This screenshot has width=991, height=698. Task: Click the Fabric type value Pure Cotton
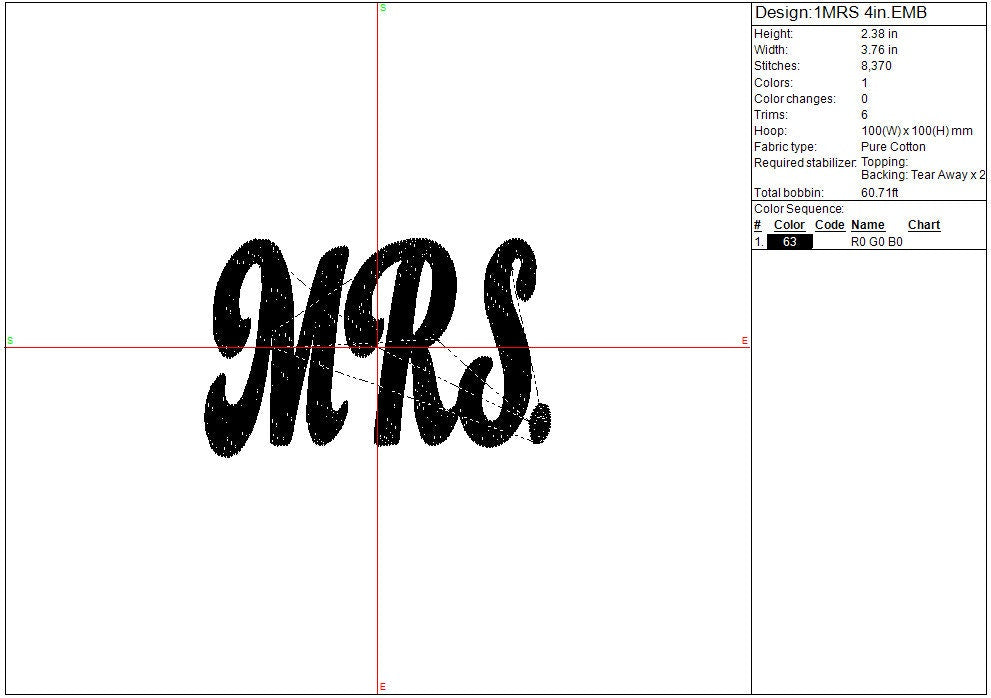pyautogui.click(x=893, y=147)
